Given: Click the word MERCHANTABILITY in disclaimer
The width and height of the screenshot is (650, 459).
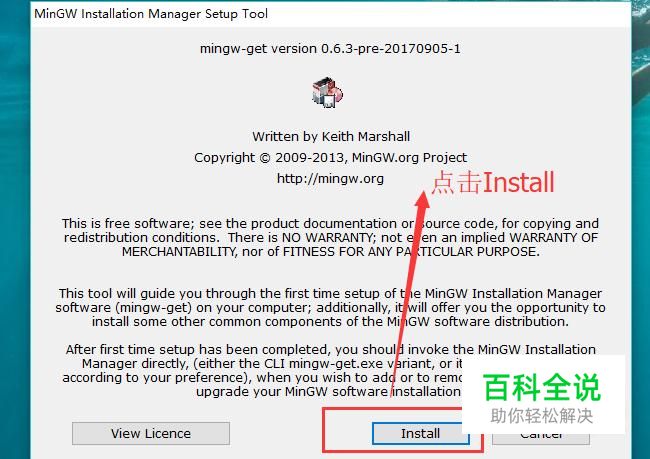Looking at the screenshot, I should [x=179, y=252].
